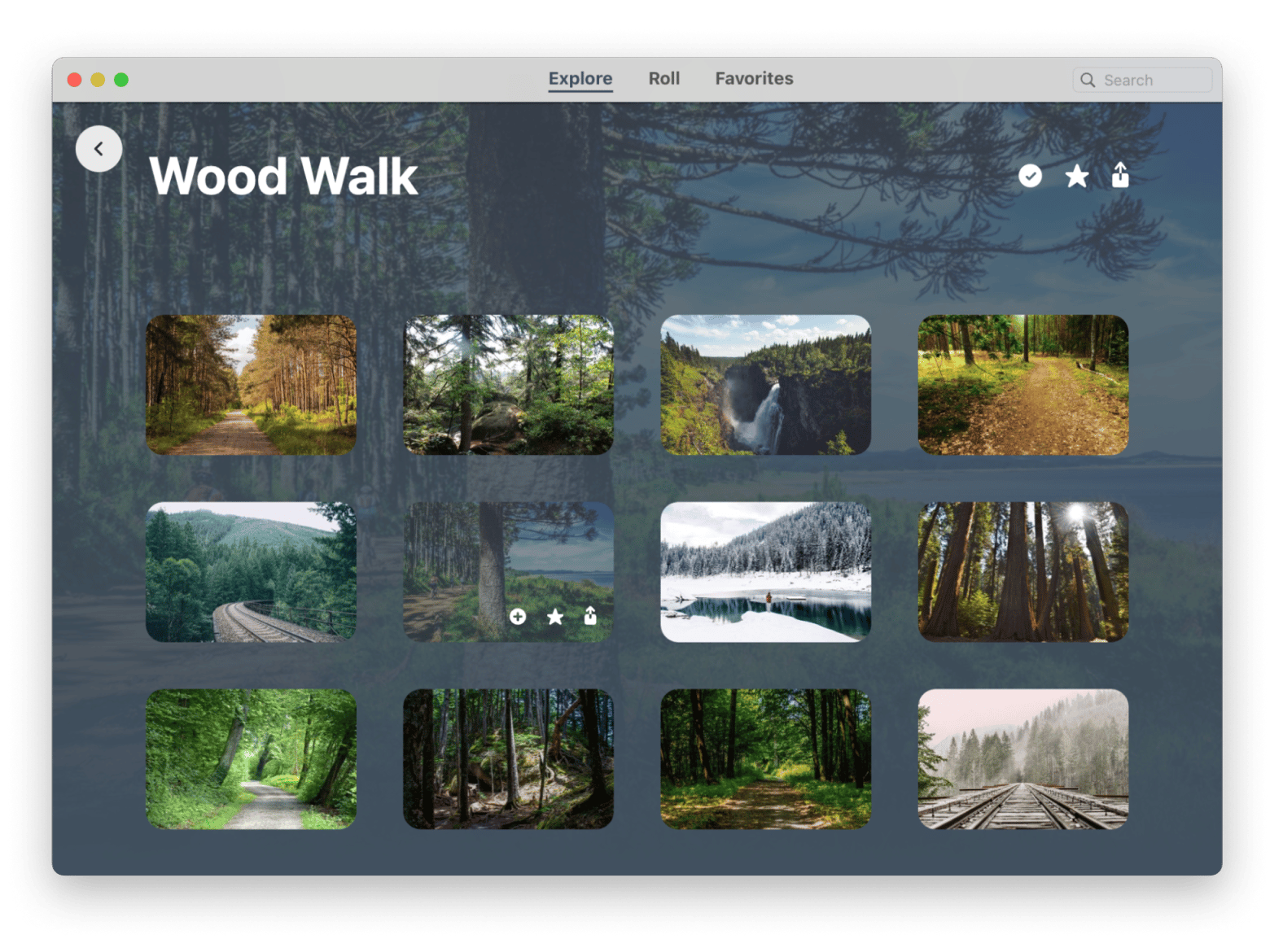This screenshot has height=952, width=1270.
Task: Click the green fullscreen window button
Action: [121, 80]
